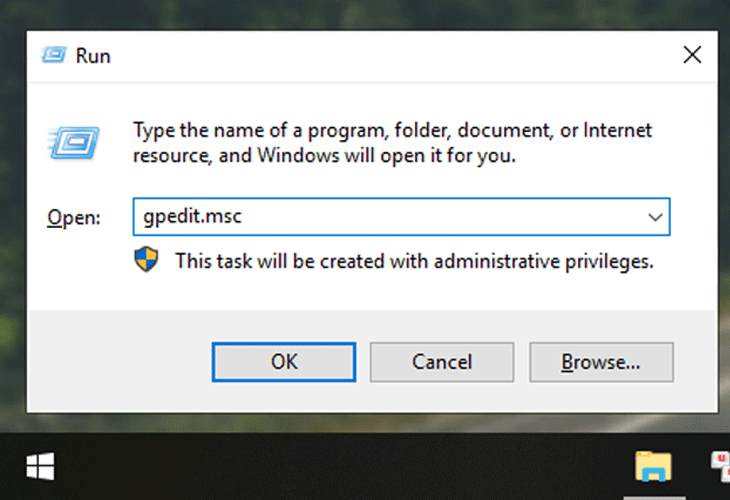Click OK to run gpedit.msc
Viewport: 730px width, 500px height.
[284, 362]
